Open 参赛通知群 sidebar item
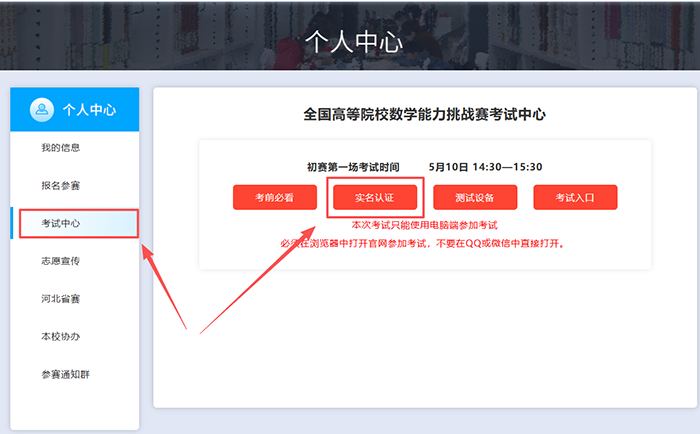The image size is (700, 434). [66, 374]
